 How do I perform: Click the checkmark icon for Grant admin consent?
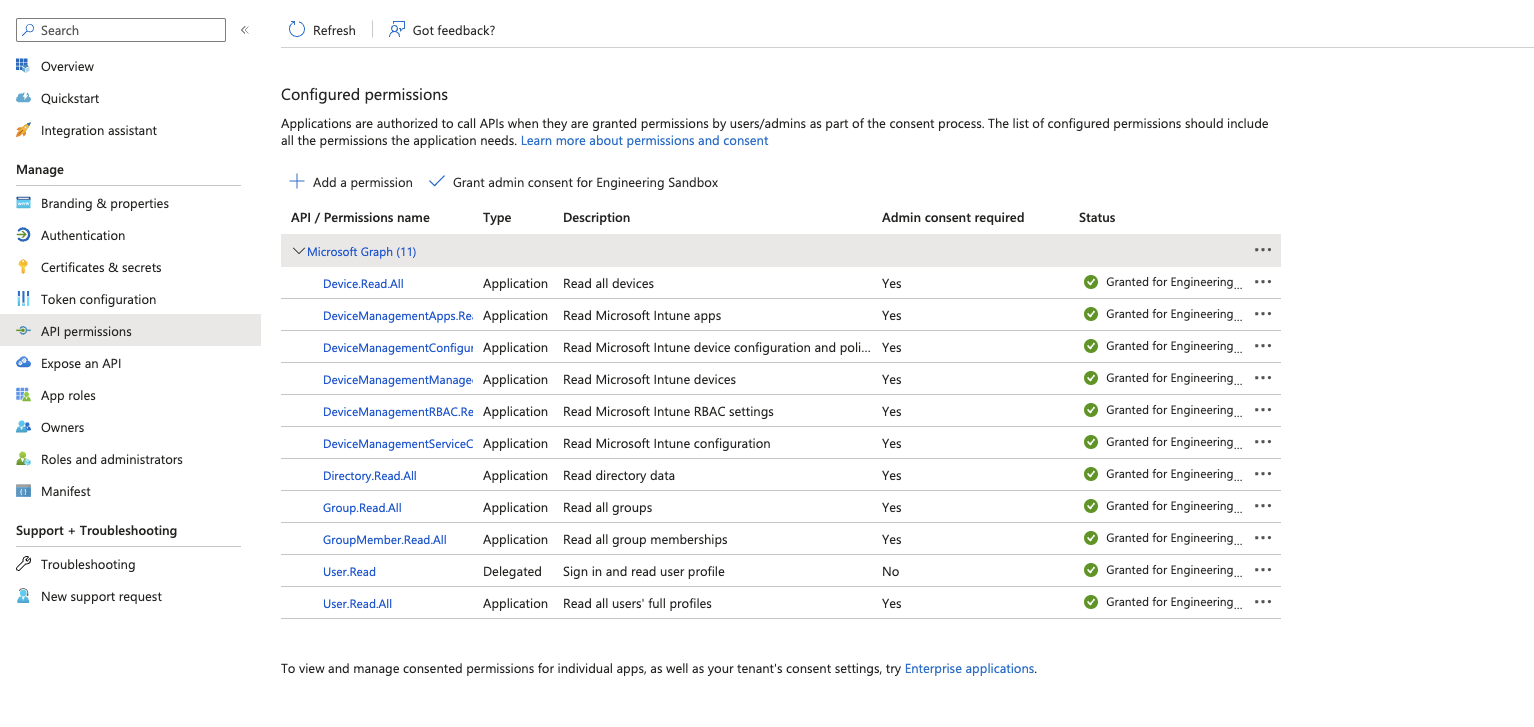(x=436, y=182)
